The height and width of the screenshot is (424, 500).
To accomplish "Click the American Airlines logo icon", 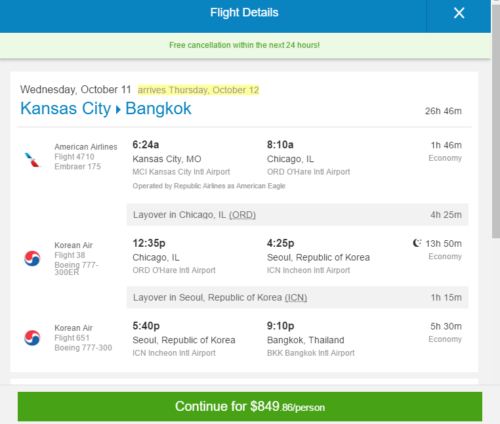I will 32,160.
